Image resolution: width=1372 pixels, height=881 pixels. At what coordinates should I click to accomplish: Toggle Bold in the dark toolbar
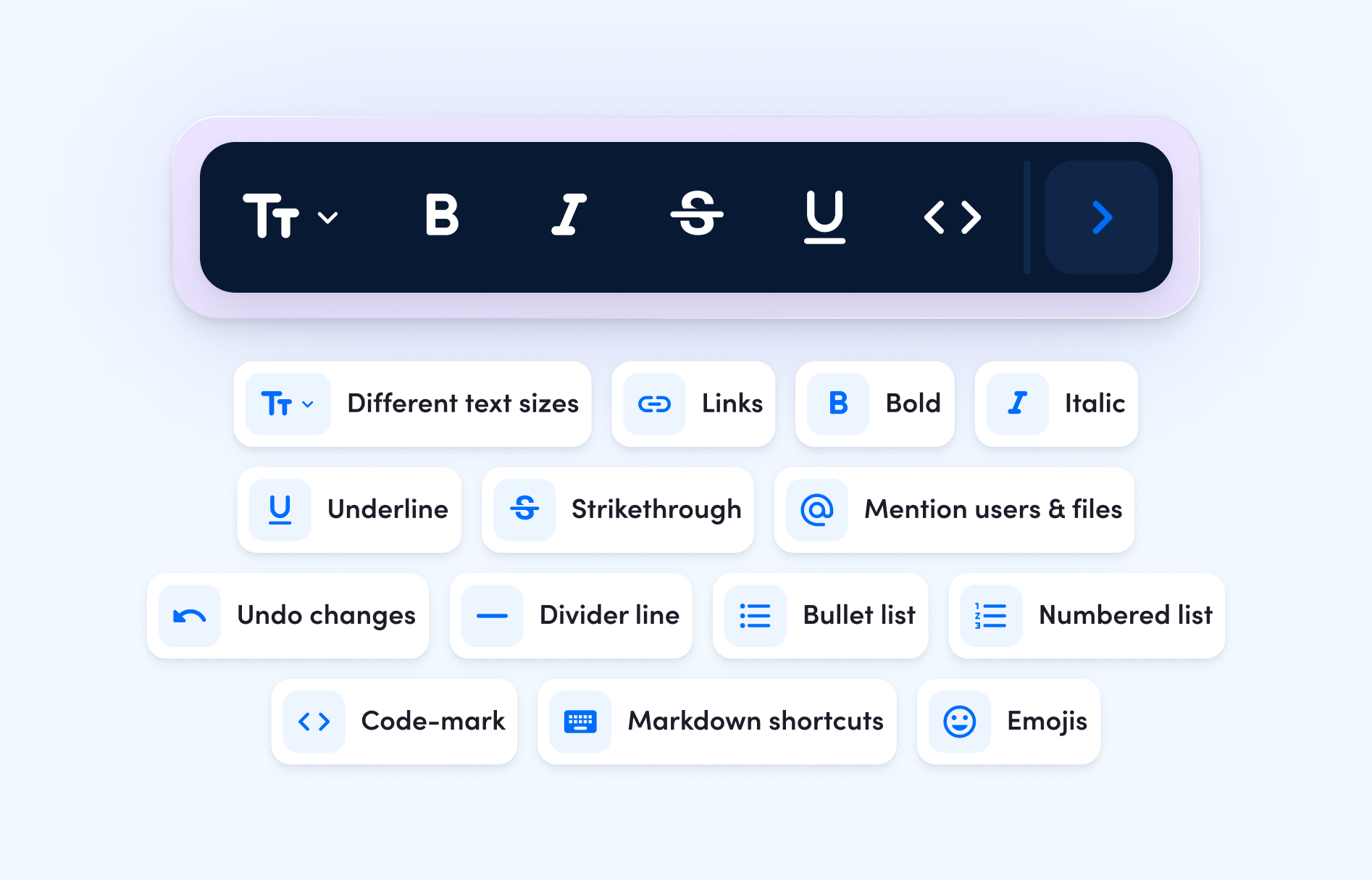tap(442, 215)
